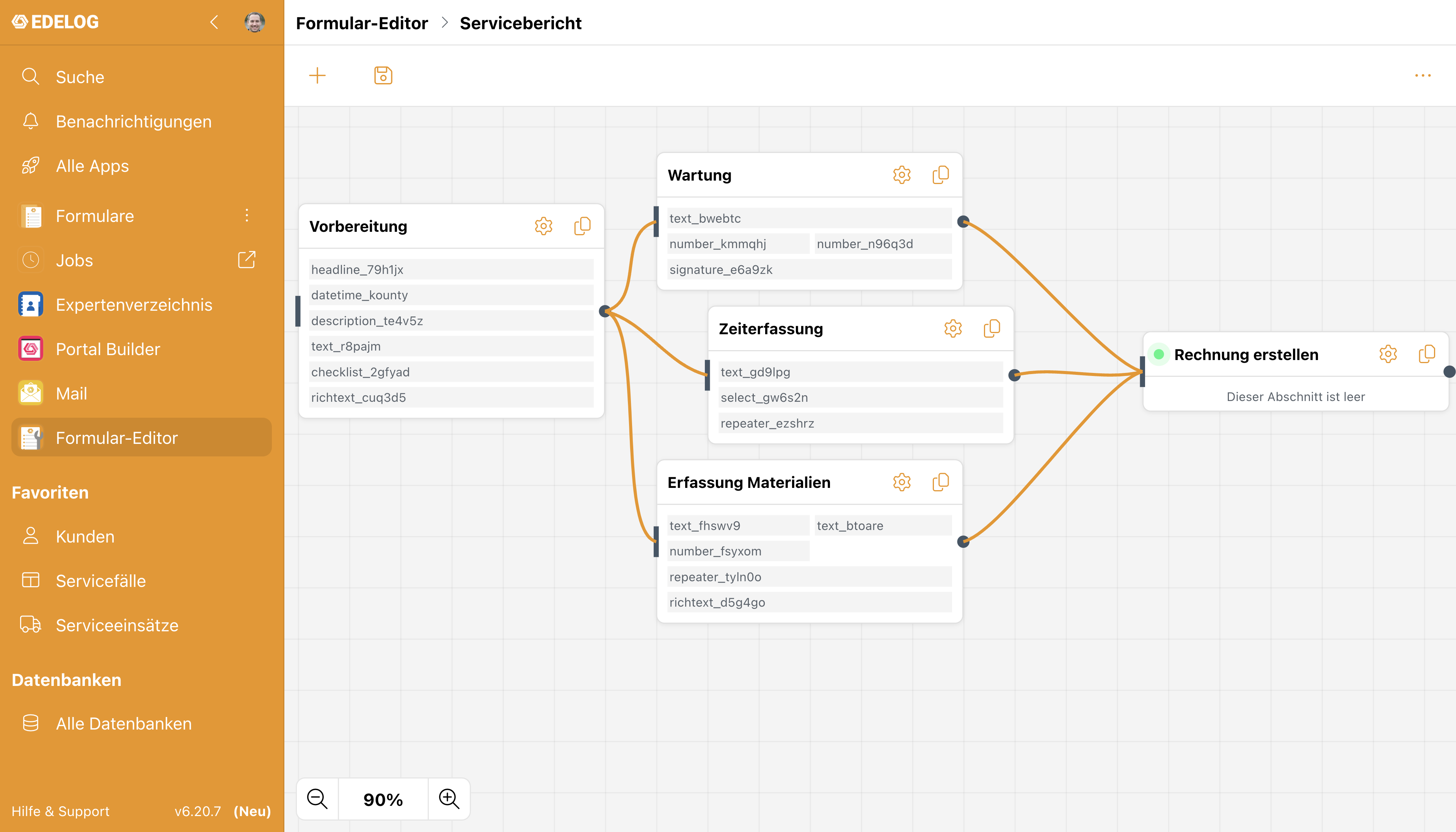Zoom out the canvas with magnifier minus
This screenshot has width=1456, height=832.
(317, 799)
